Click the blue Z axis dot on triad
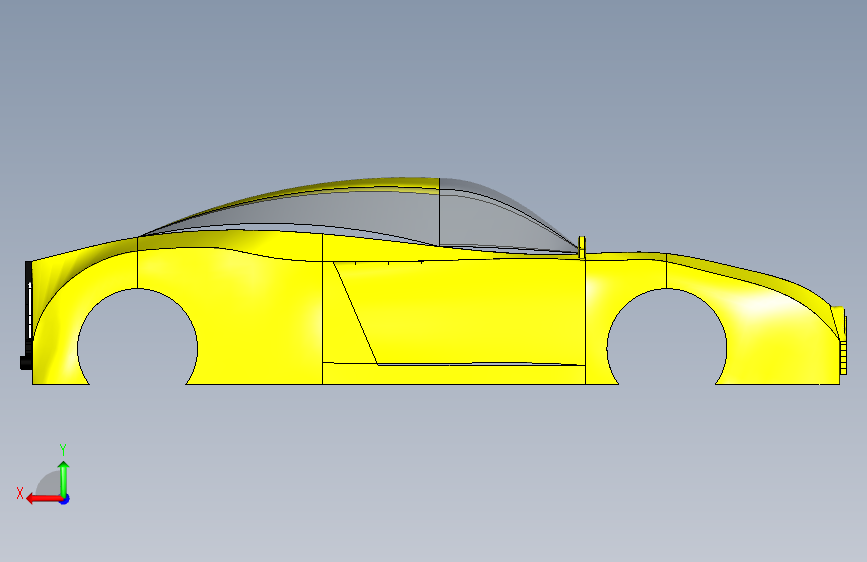This screenshot has height=562, width=867. pyautogui.click(x=65, y=499)
